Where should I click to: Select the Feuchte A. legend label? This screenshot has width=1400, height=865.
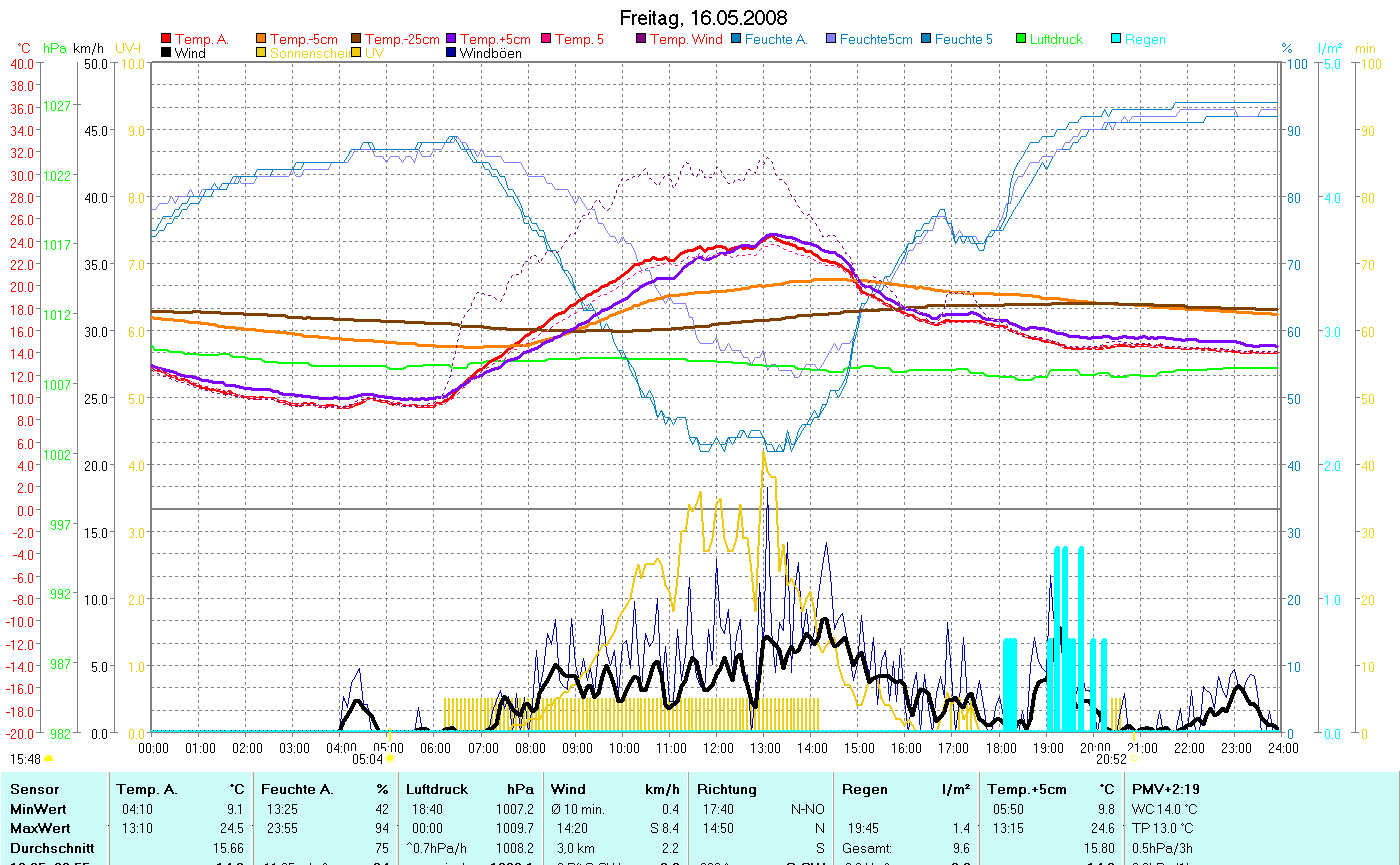point(776,40)
